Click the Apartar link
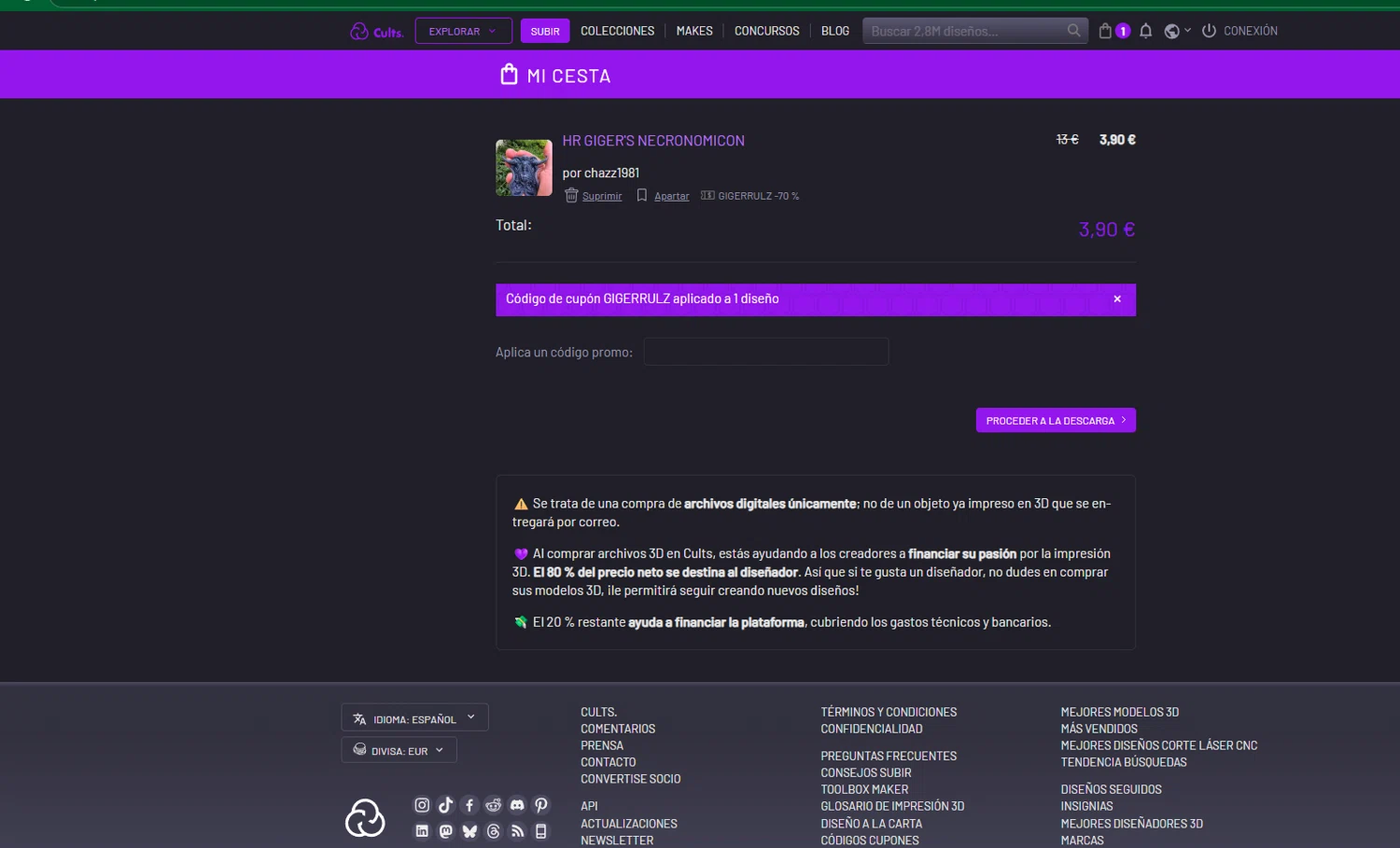This screenshot has width=1400, height=848. (x=672, y=196)
